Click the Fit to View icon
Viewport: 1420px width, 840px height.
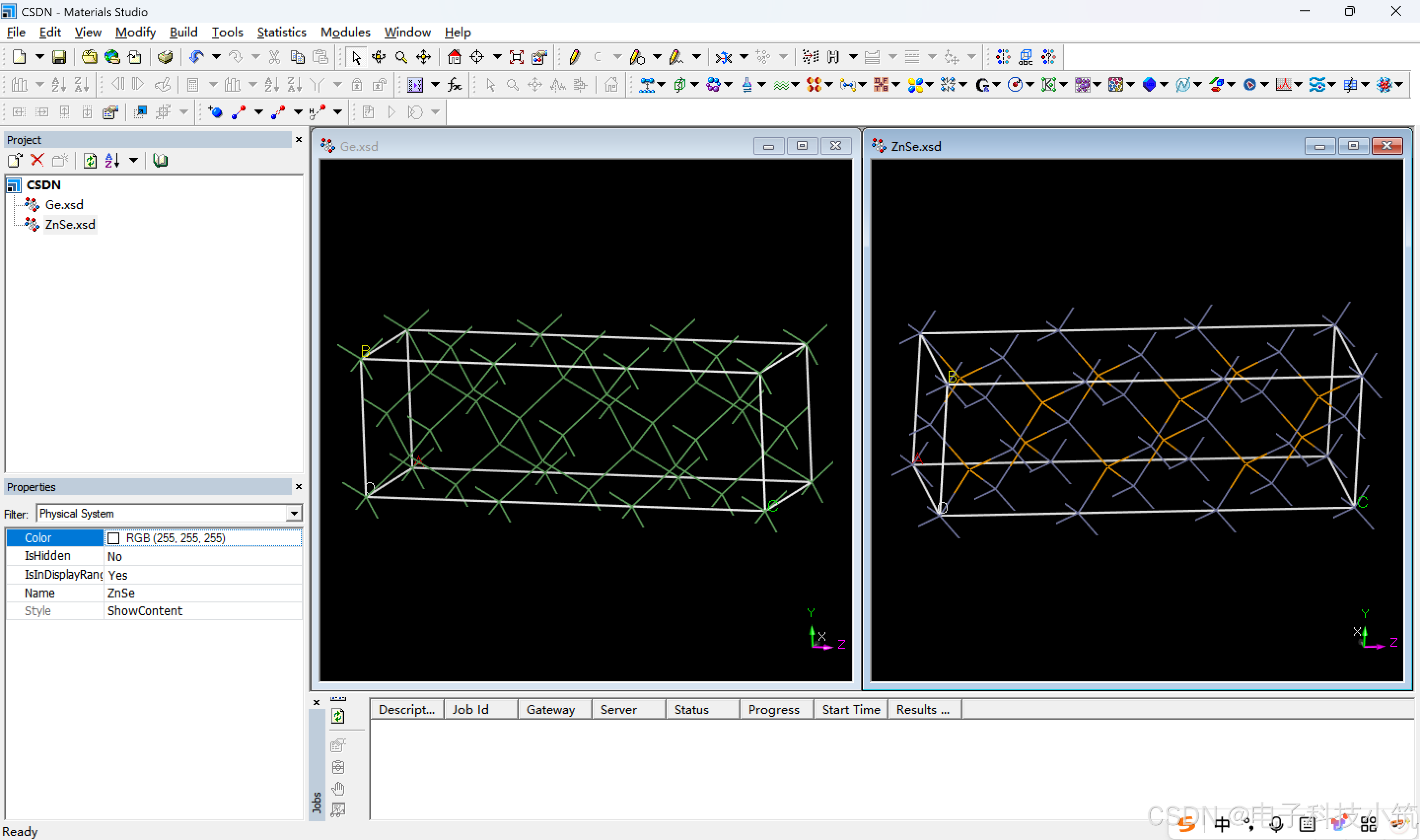(516, 57)
